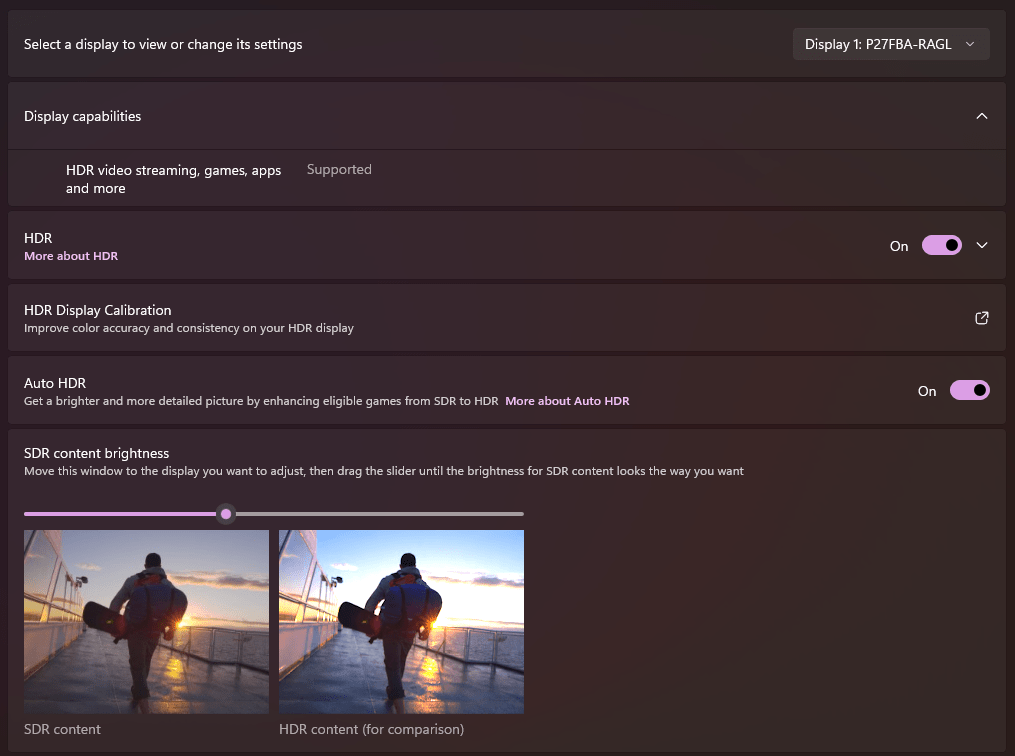Click the far right end of brightness slider track

tap(520, 514)
